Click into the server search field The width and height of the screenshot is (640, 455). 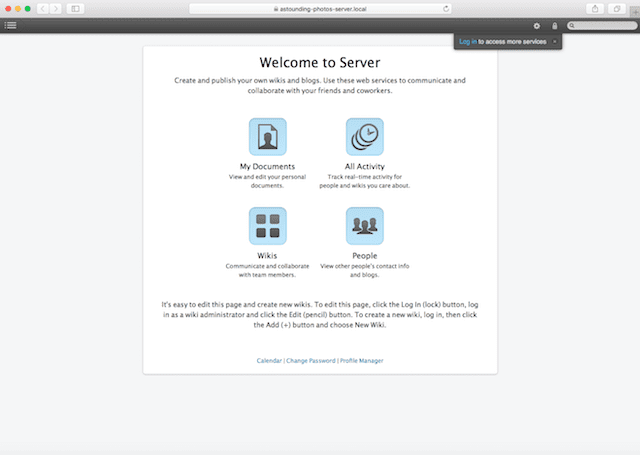(603, 25)
